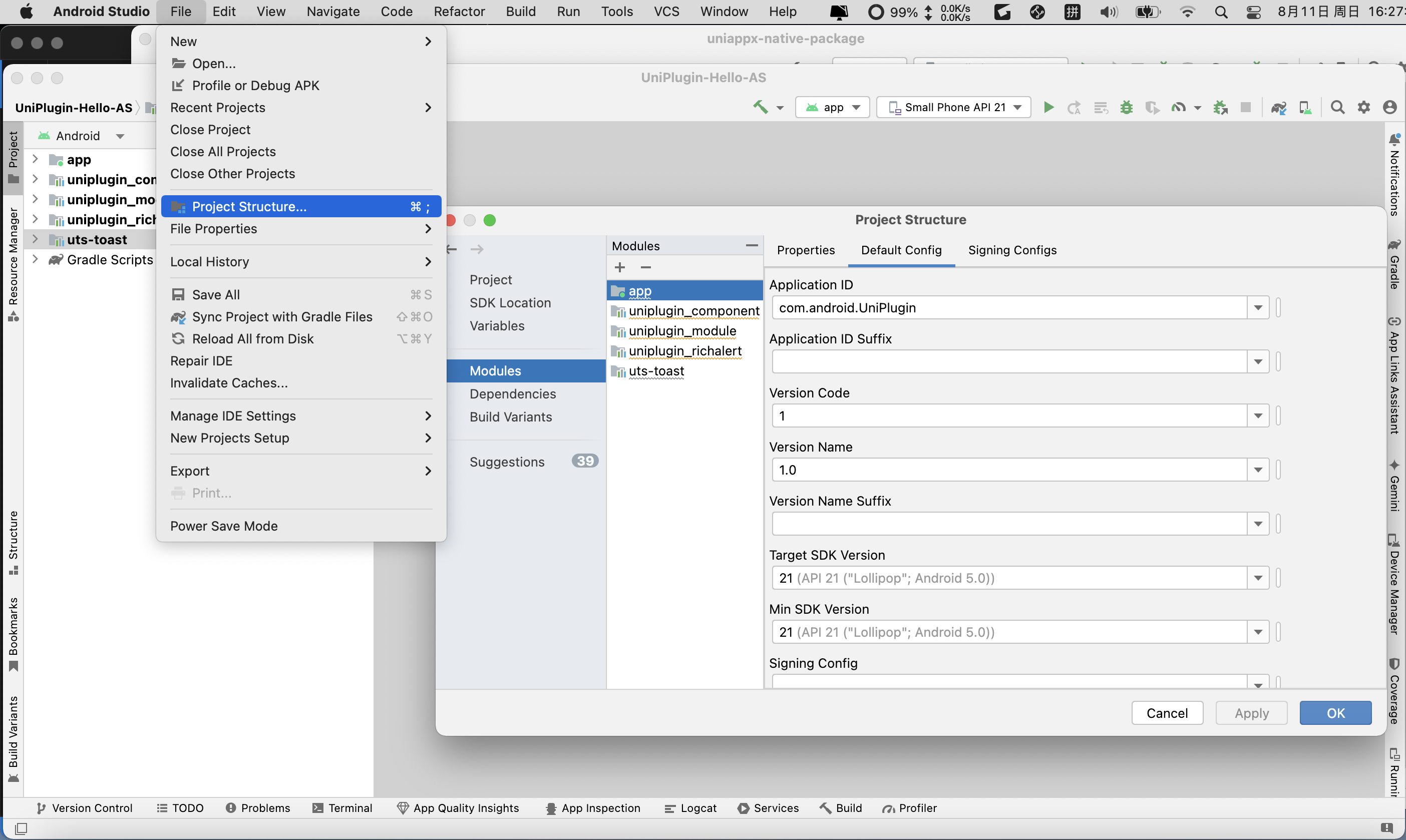Screen dimensions: 1406x840
Task: Click the Apply button
Action: (1251, 713)
